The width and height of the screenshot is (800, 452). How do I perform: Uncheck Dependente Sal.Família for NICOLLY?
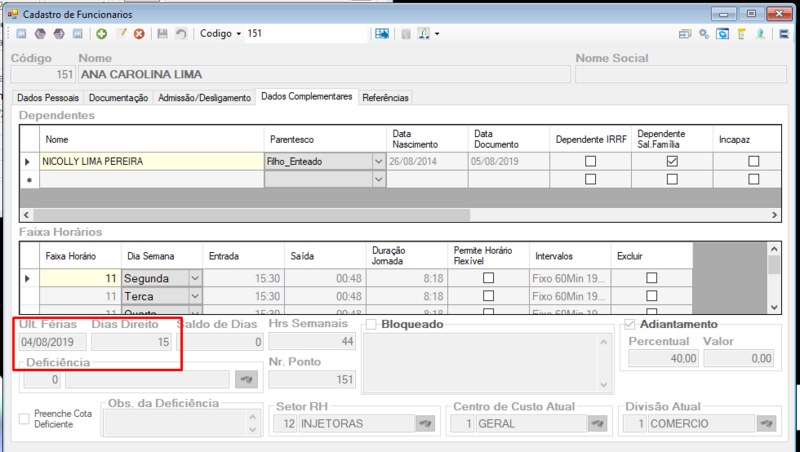pos(672,161)
